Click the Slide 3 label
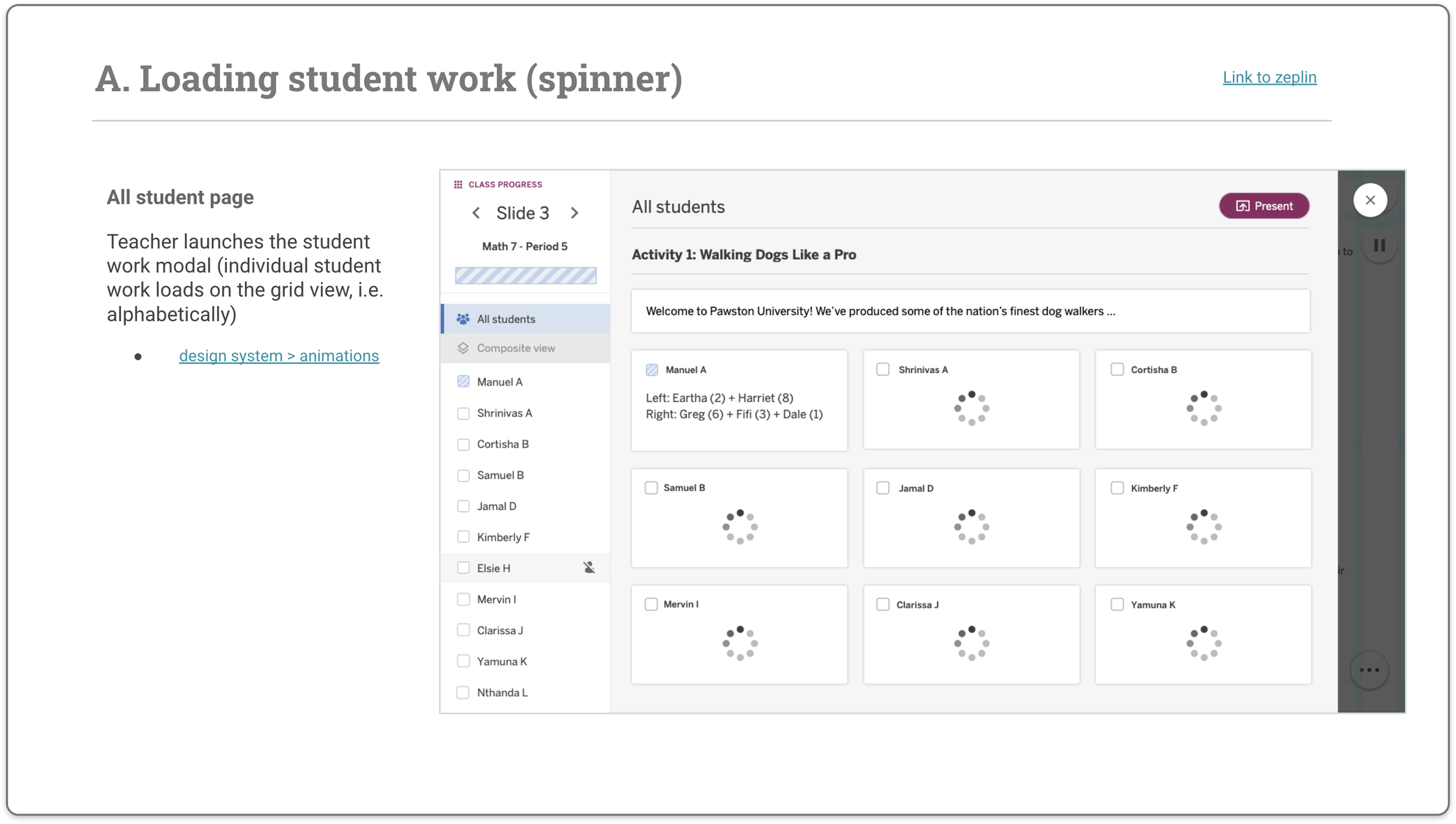This screenshot has width=1456, height=824. coord(523,213)
